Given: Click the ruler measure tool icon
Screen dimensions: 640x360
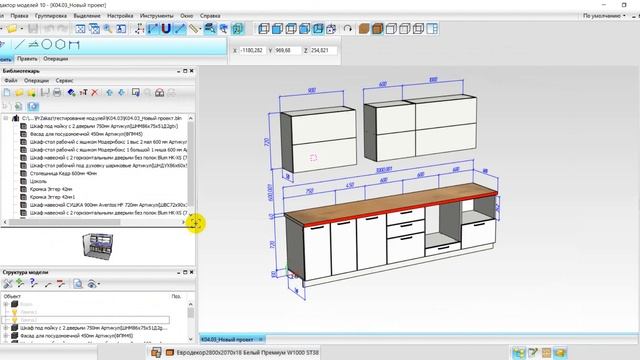Looking at the screenshot, I should point(193,29).
